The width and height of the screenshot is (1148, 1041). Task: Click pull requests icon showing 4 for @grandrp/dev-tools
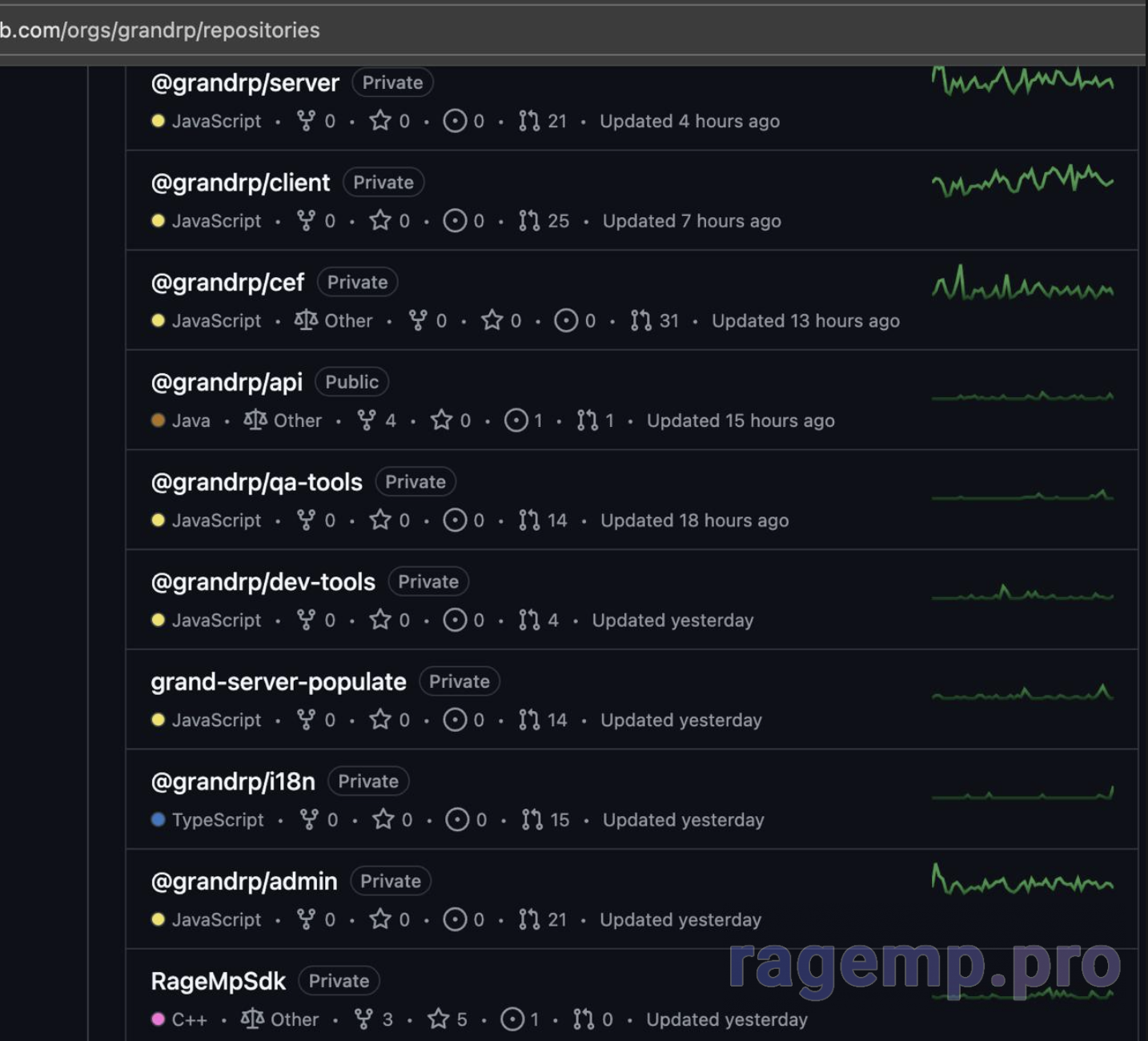click(529, 620)
